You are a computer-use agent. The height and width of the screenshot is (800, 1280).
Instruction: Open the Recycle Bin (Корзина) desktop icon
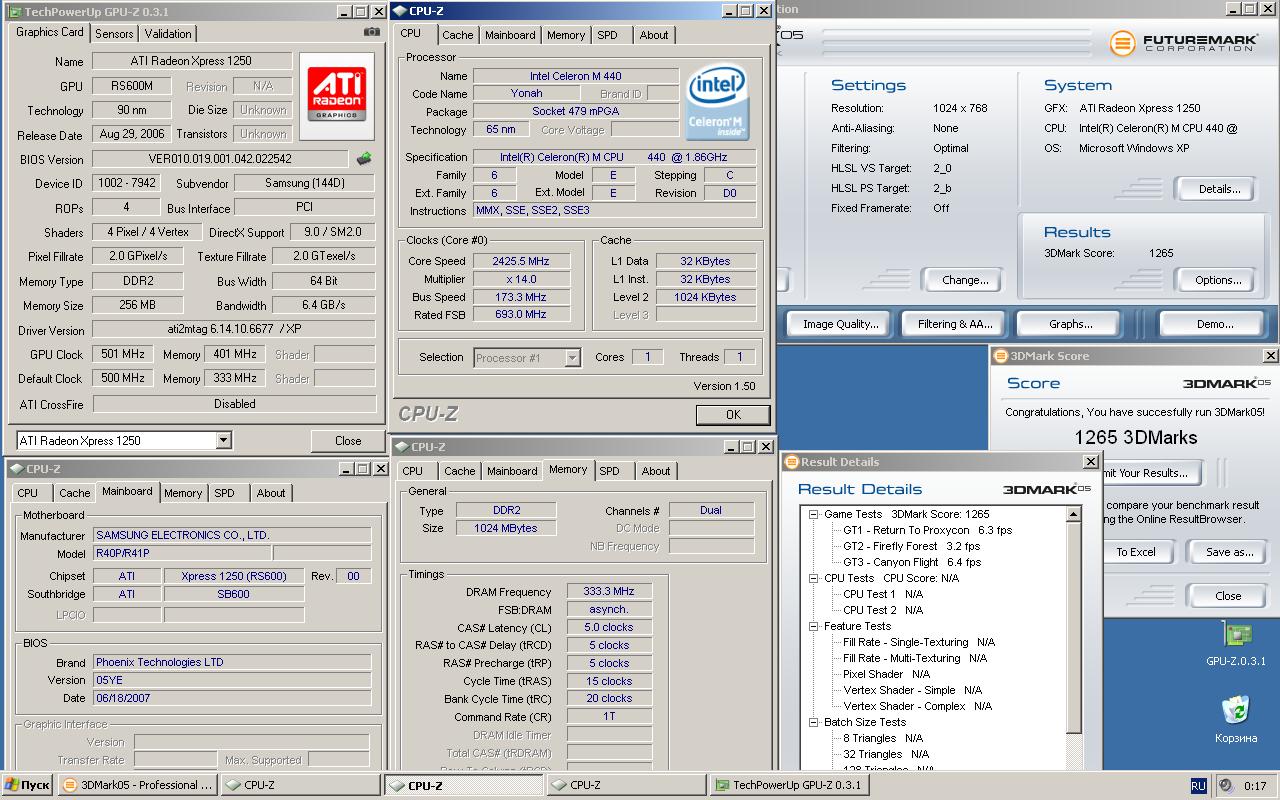[x=1236, y=720]
